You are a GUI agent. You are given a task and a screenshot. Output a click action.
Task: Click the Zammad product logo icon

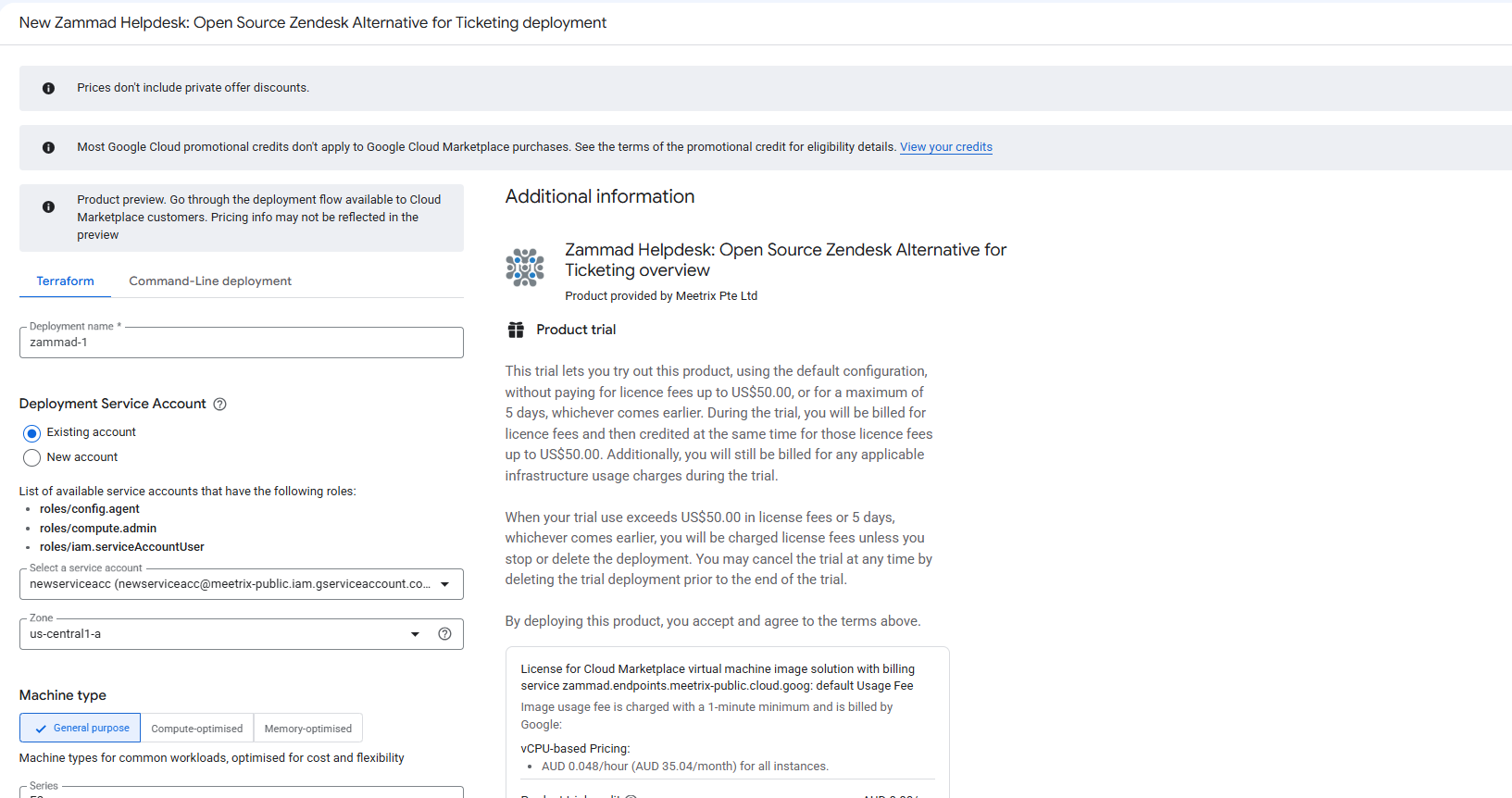(x=525, y=268)
